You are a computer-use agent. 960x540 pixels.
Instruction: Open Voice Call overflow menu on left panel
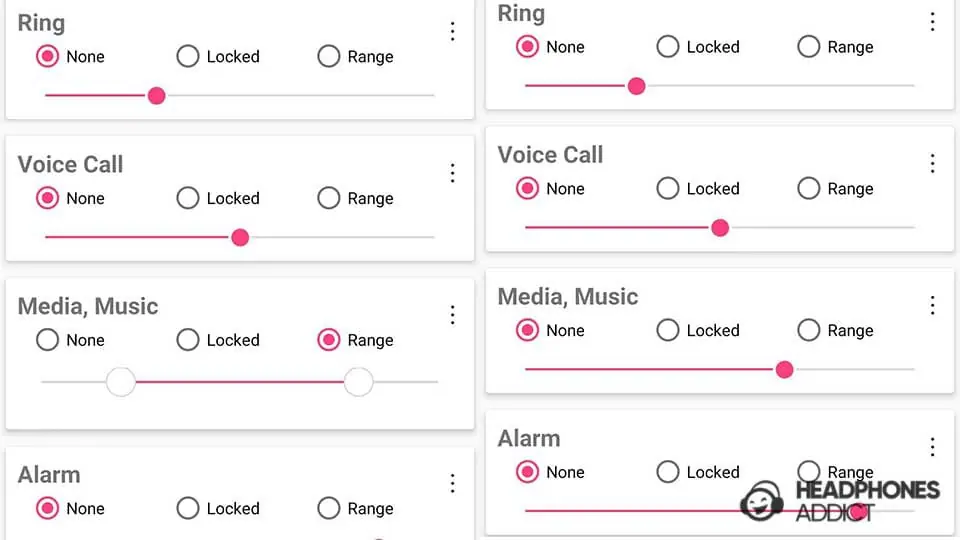pos(452,174)
